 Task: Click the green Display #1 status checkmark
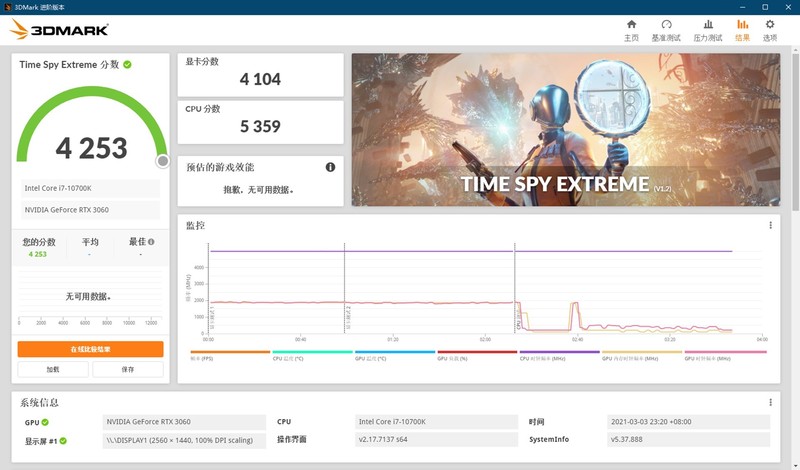click(x=63, y=440)
